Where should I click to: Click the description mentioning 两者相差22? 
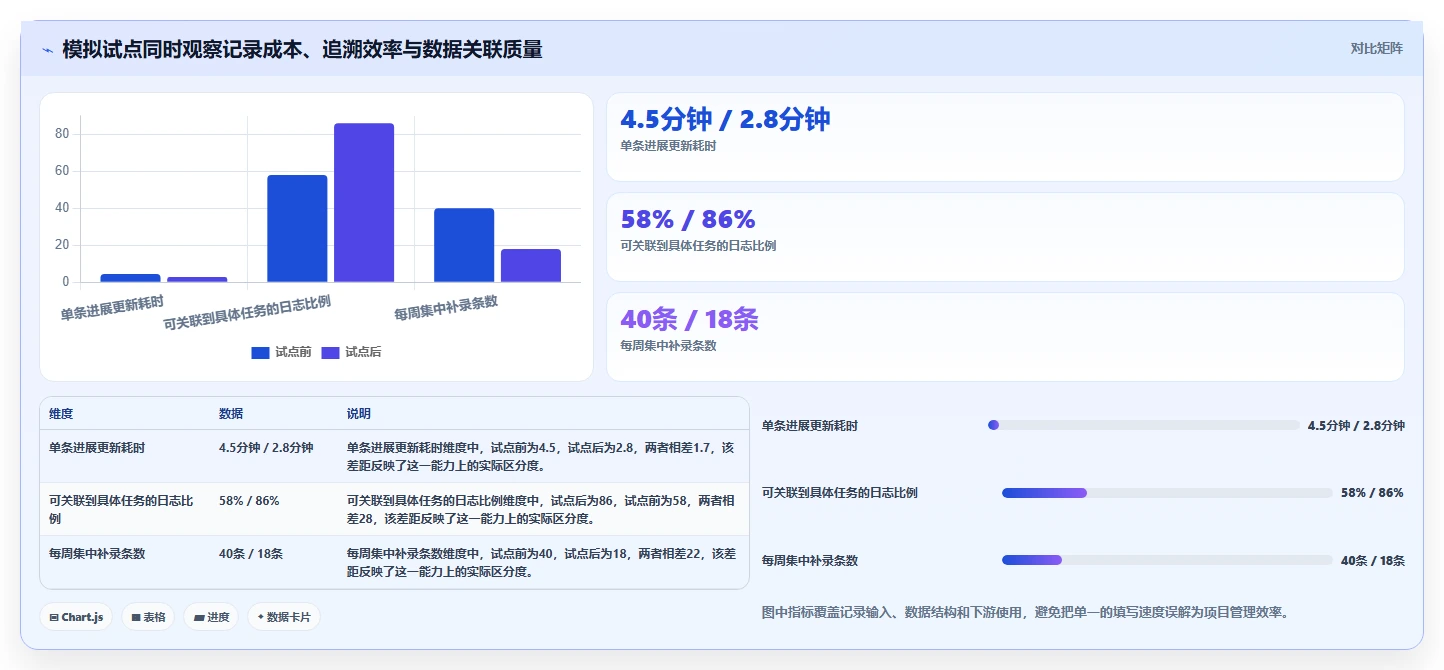tap(541, 563)
